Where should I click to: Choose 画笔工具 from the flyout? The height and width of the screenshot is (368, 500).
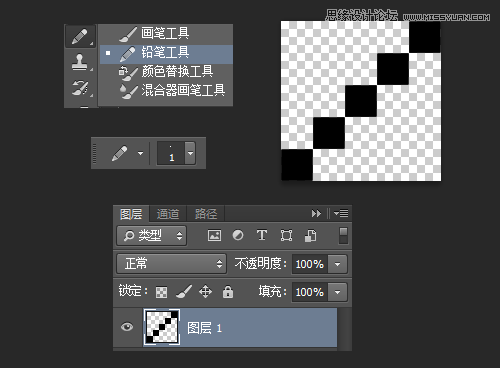tap(166, 34)
